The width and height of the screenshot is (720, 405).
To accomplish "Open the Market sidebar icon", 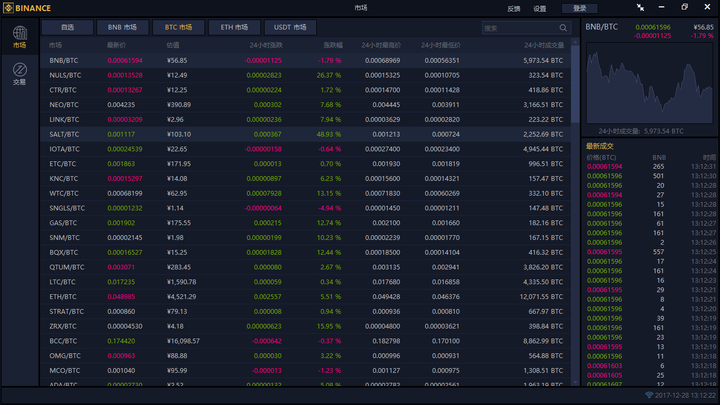I will tap(20, 37).
